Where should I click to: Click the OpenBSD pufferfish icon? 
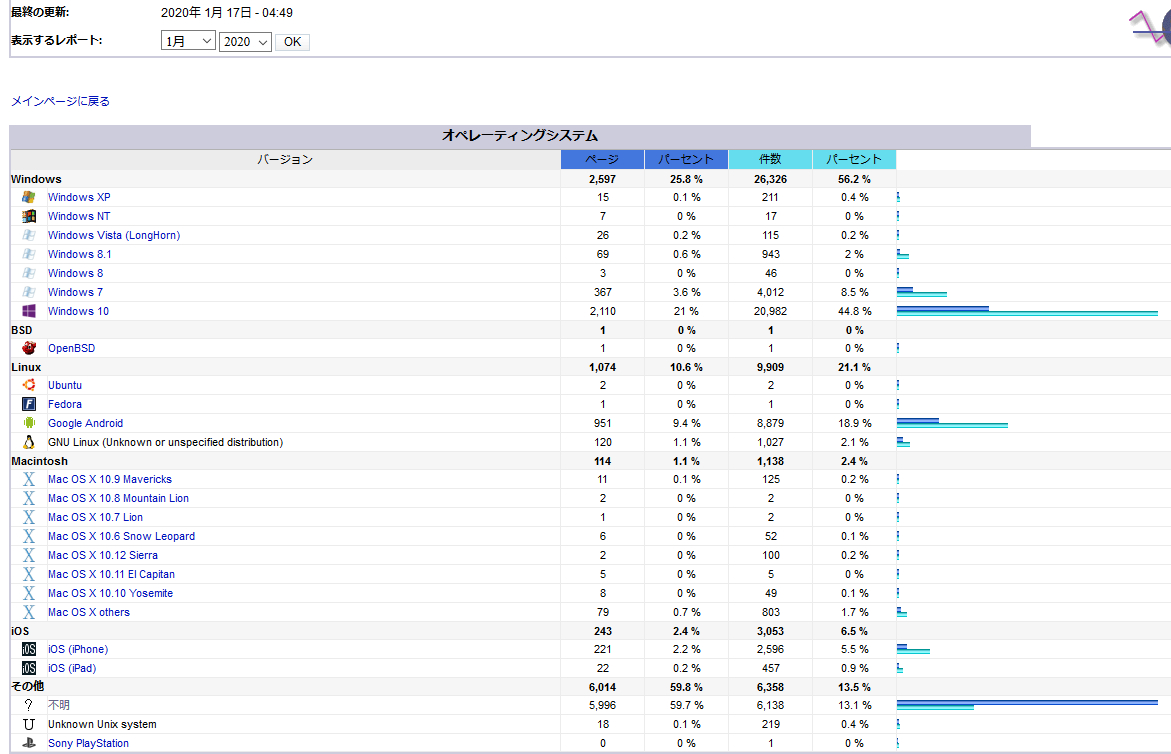29,348
